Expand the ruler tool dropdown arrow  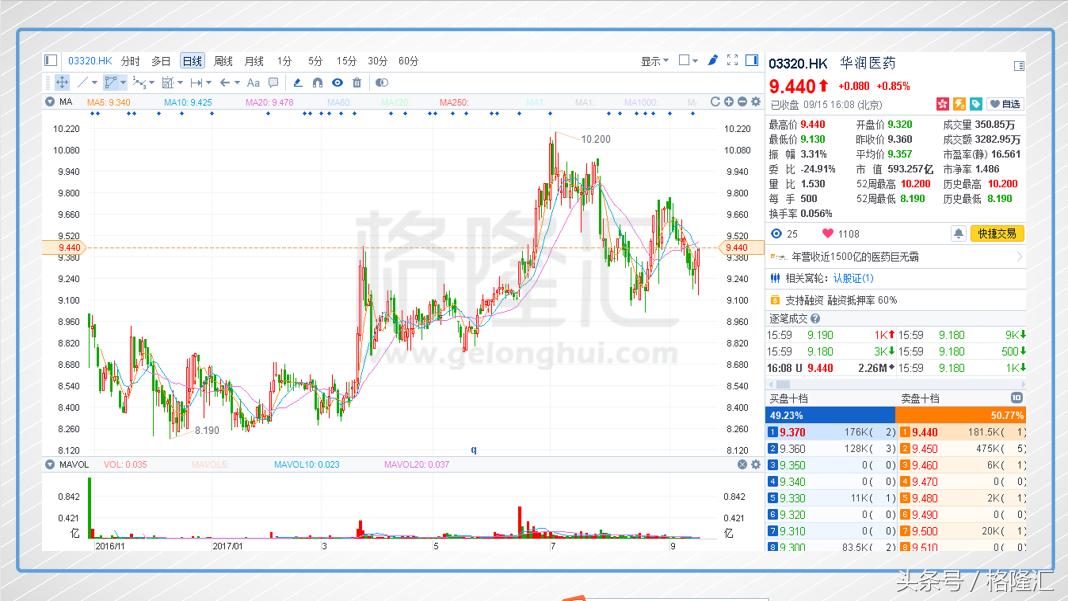coord(208,82)
